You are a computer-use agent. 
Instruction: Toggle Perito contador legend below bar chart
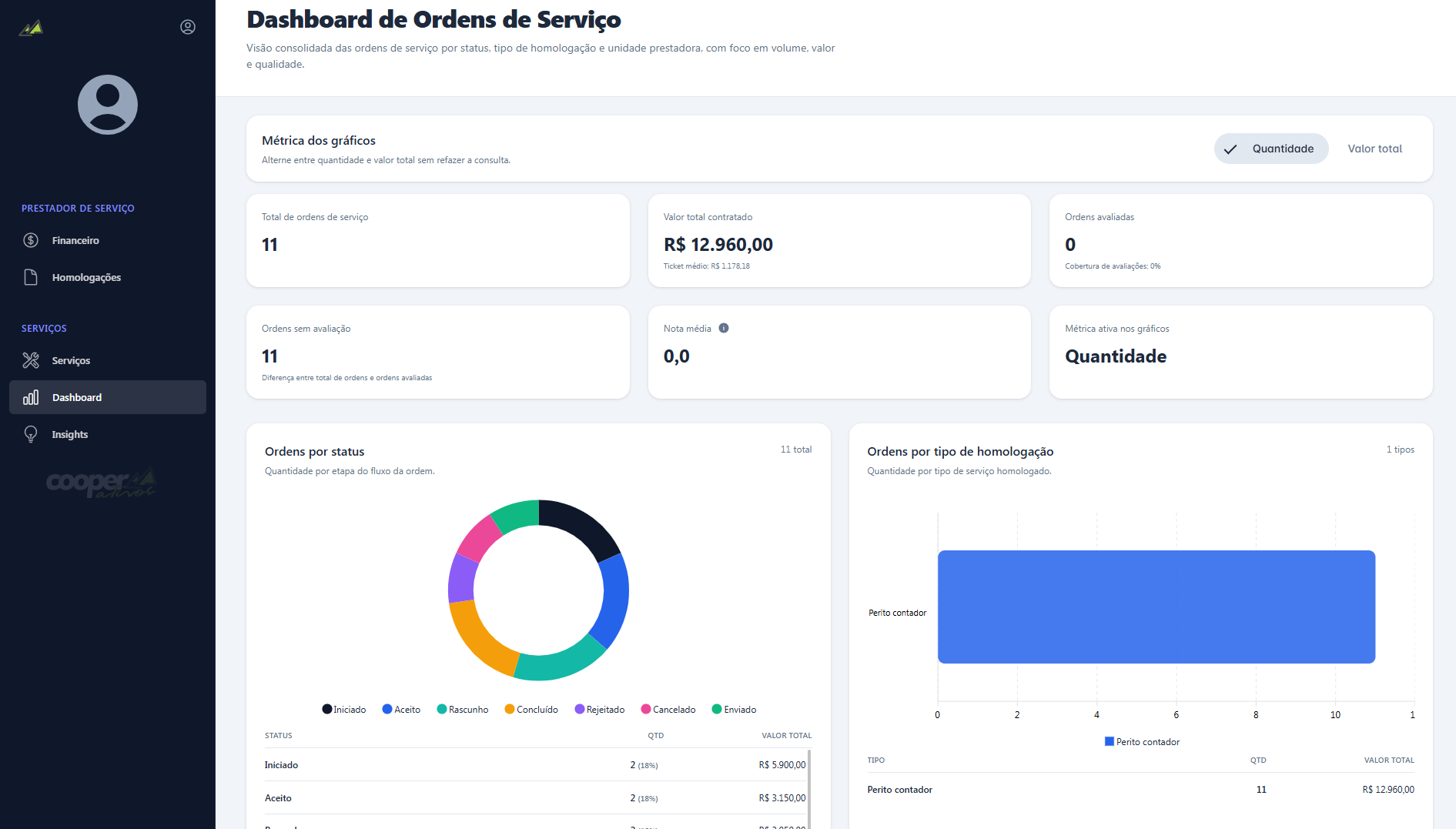coord(1142,742)
